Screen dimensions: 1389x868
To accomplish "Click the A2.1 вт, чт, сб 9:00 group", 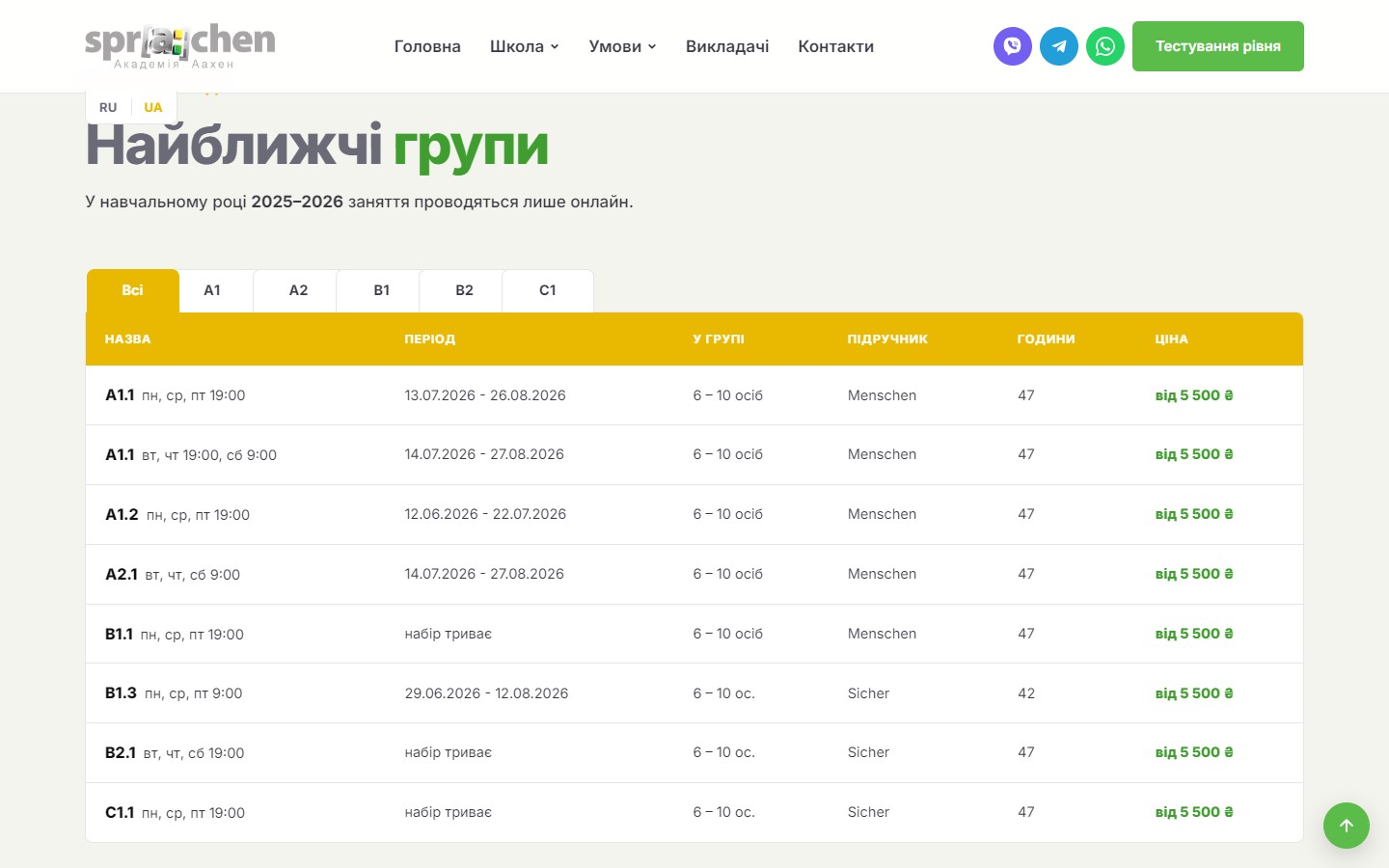I will (173, 575).
